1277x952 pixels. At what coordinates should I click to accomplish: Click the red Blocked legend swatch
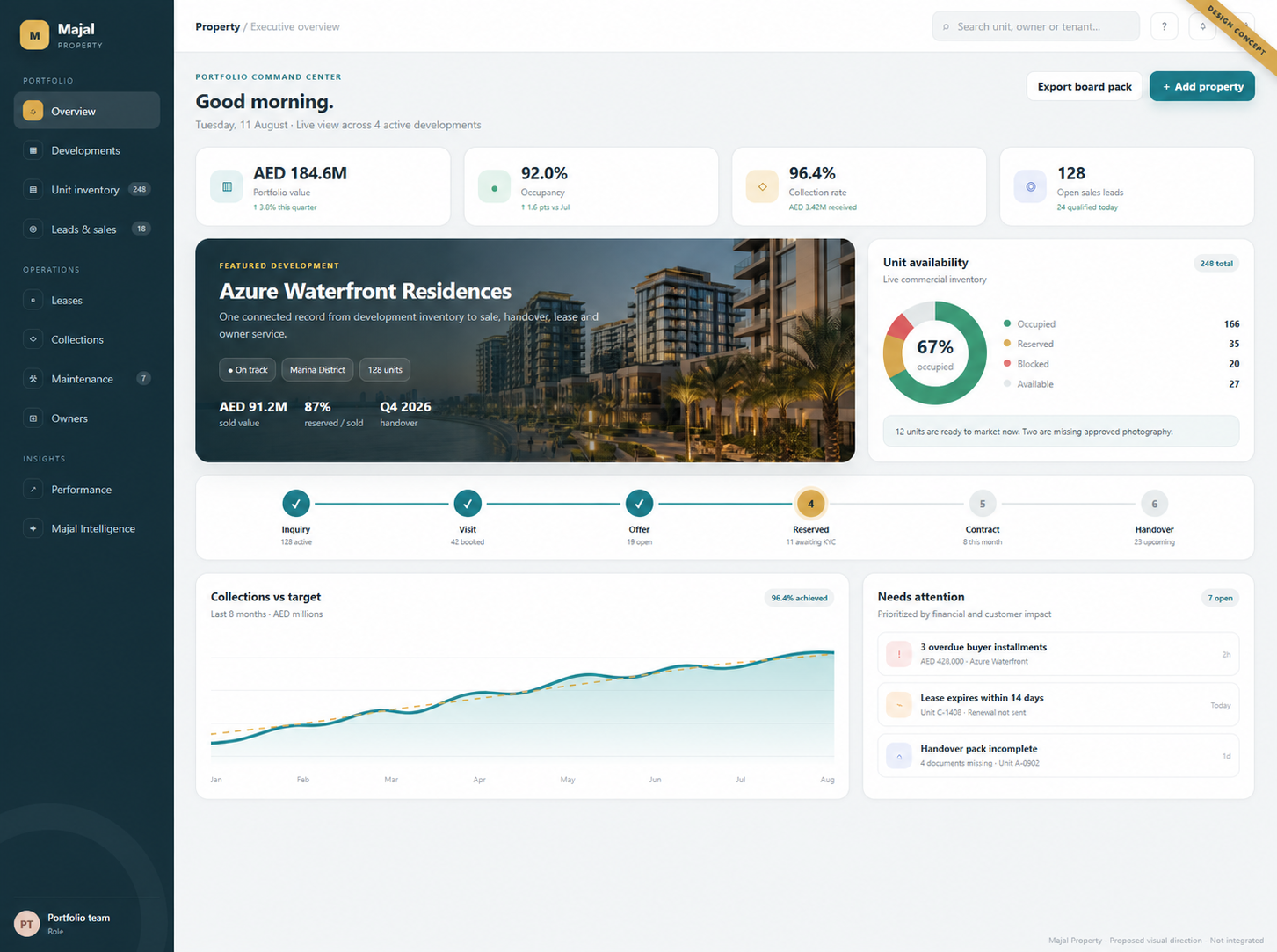[x=1007, y=363]
